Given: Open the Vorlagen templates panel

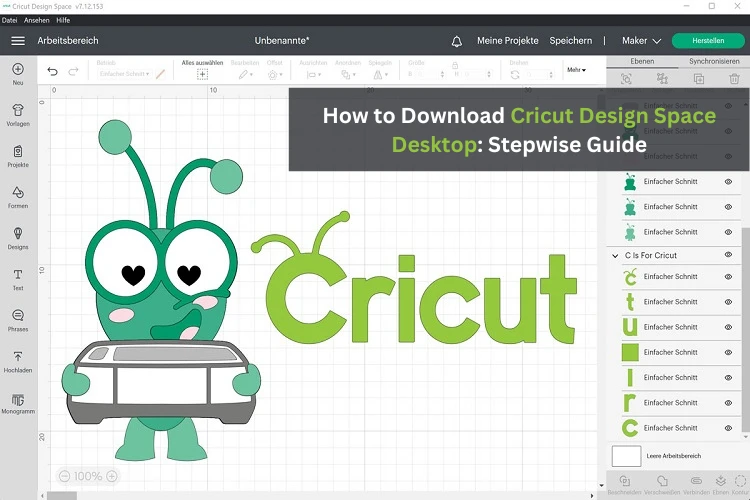Looking at the screenshot, I should coord(18,115).
